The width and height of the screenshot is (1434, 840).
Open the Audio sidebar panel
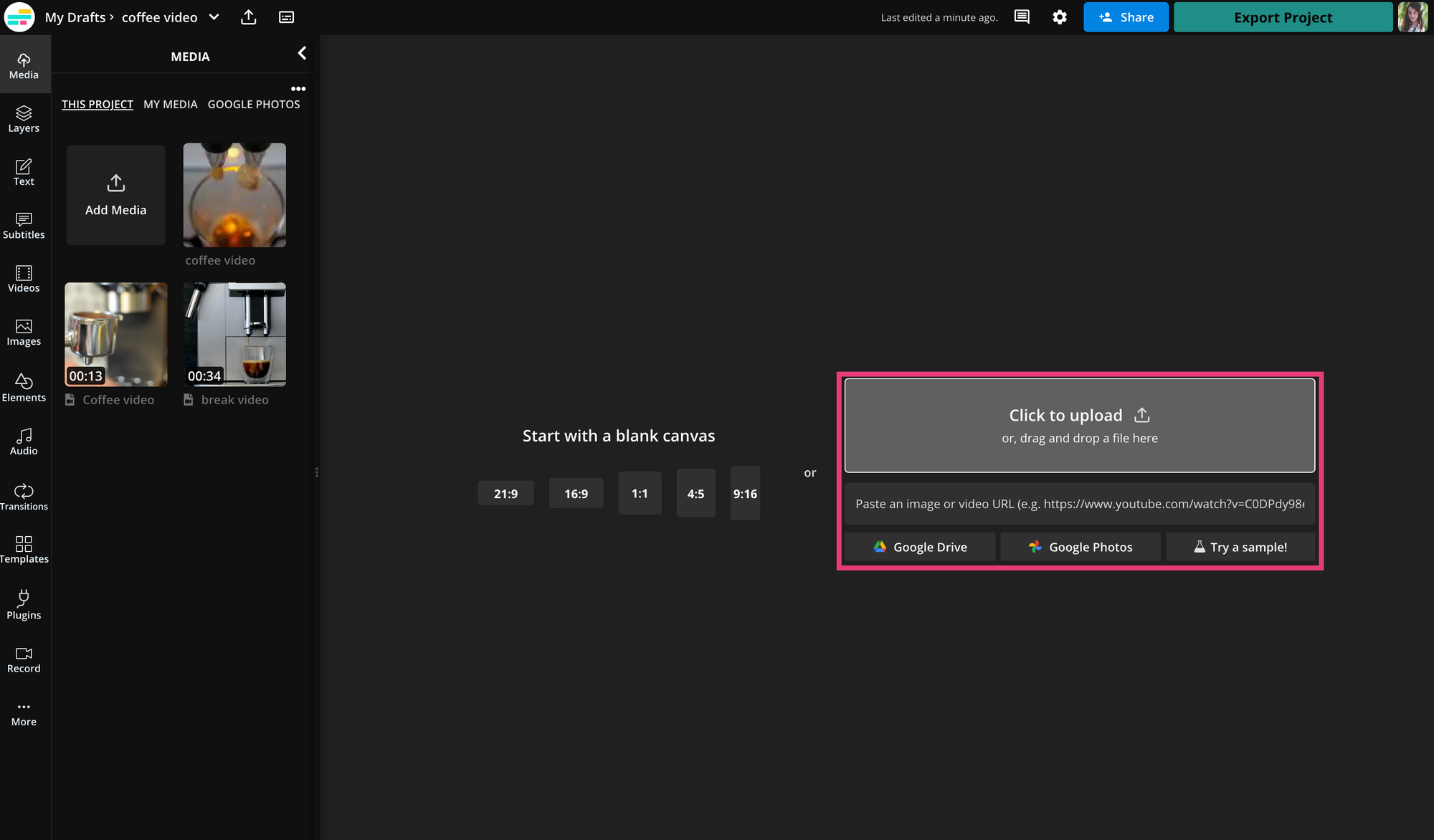click(x=24, y=442)
